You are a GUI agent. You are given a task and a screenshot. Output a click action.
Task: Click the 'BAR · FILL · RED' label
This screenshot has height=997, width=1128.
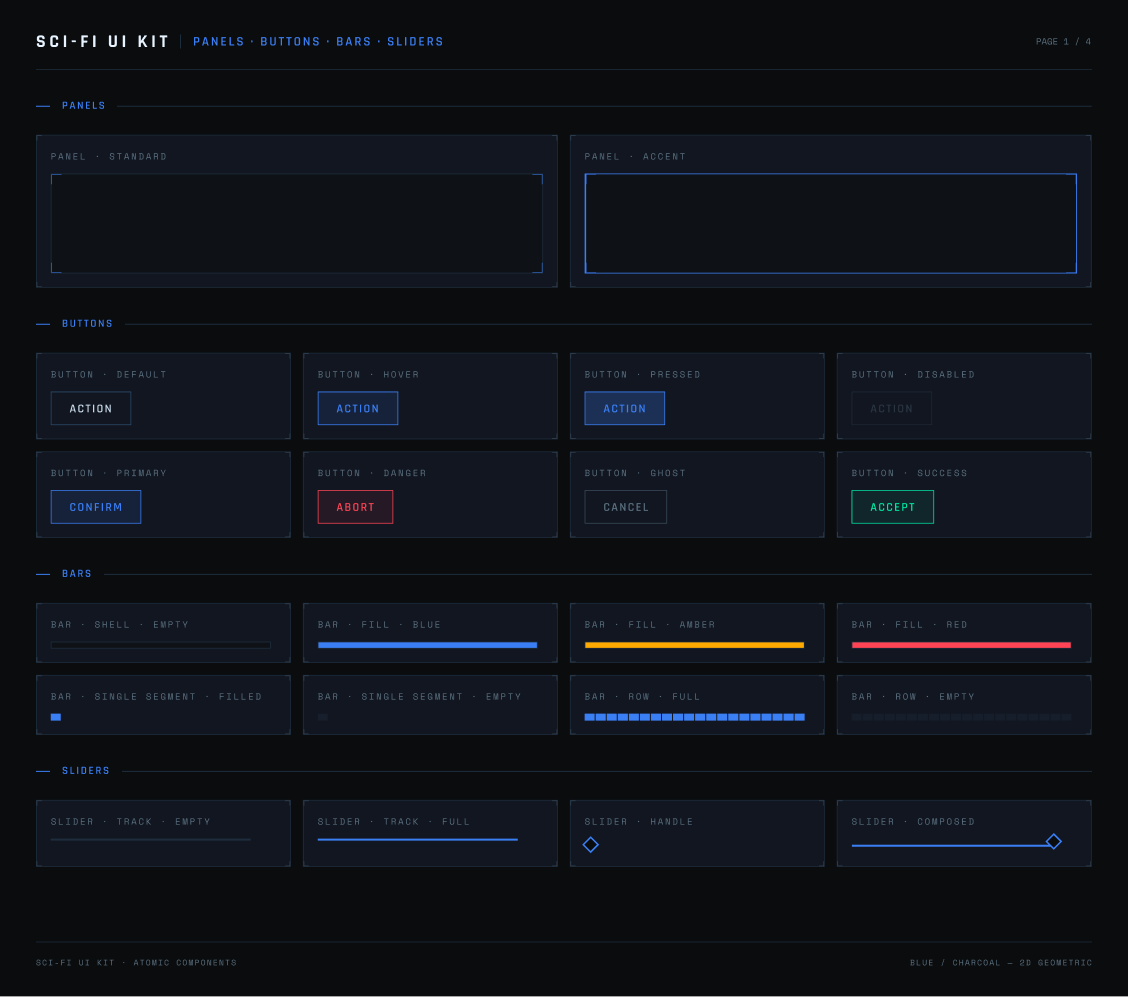tap(909, 624)
